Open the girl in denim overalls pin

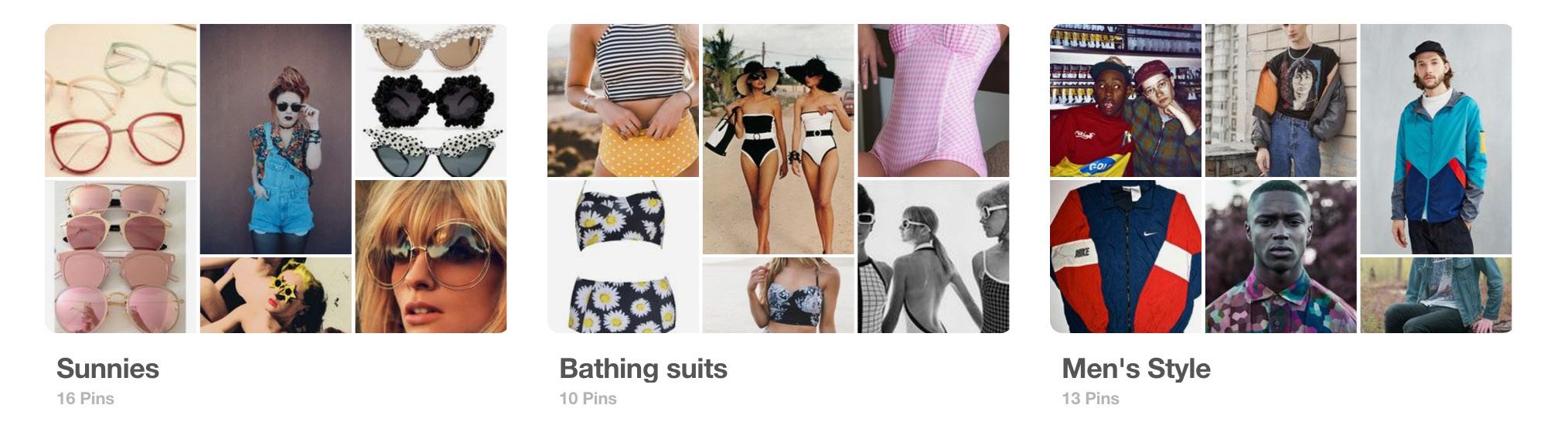[x=276, y=139]
